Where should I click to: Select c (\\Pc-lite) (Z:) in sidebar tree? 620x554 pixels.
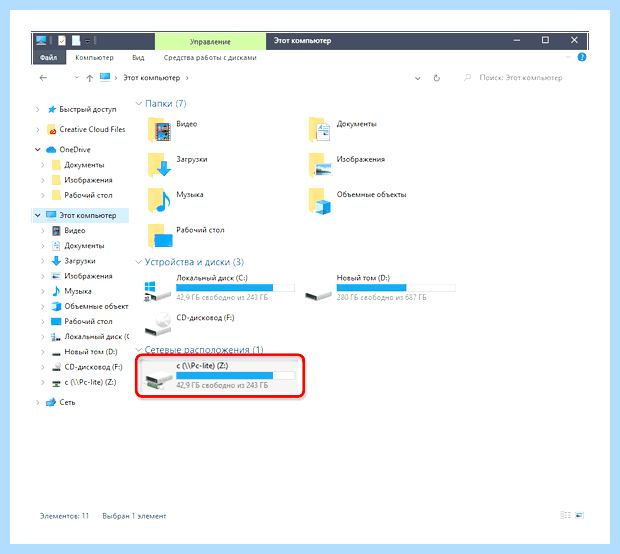point(90,382)
